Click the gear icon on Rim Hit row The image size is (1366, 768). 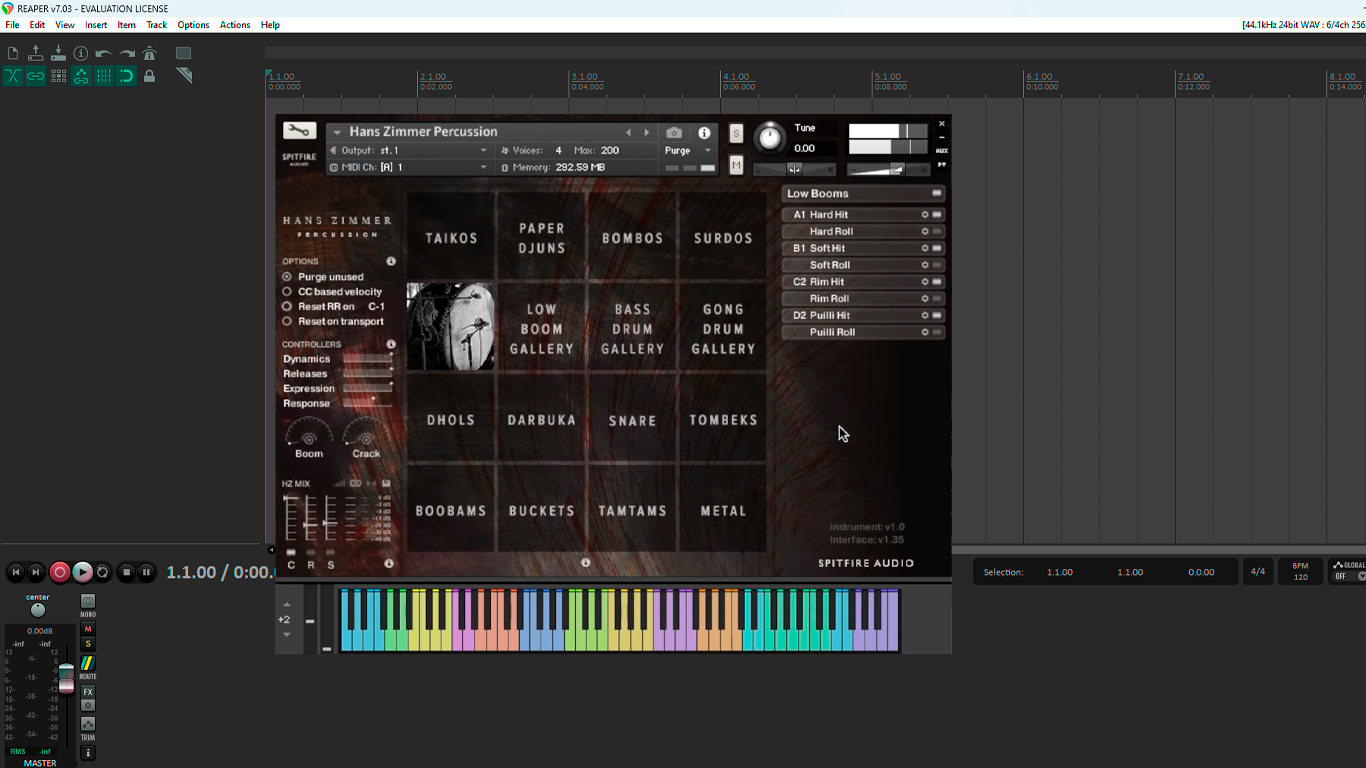coord(925,282)
